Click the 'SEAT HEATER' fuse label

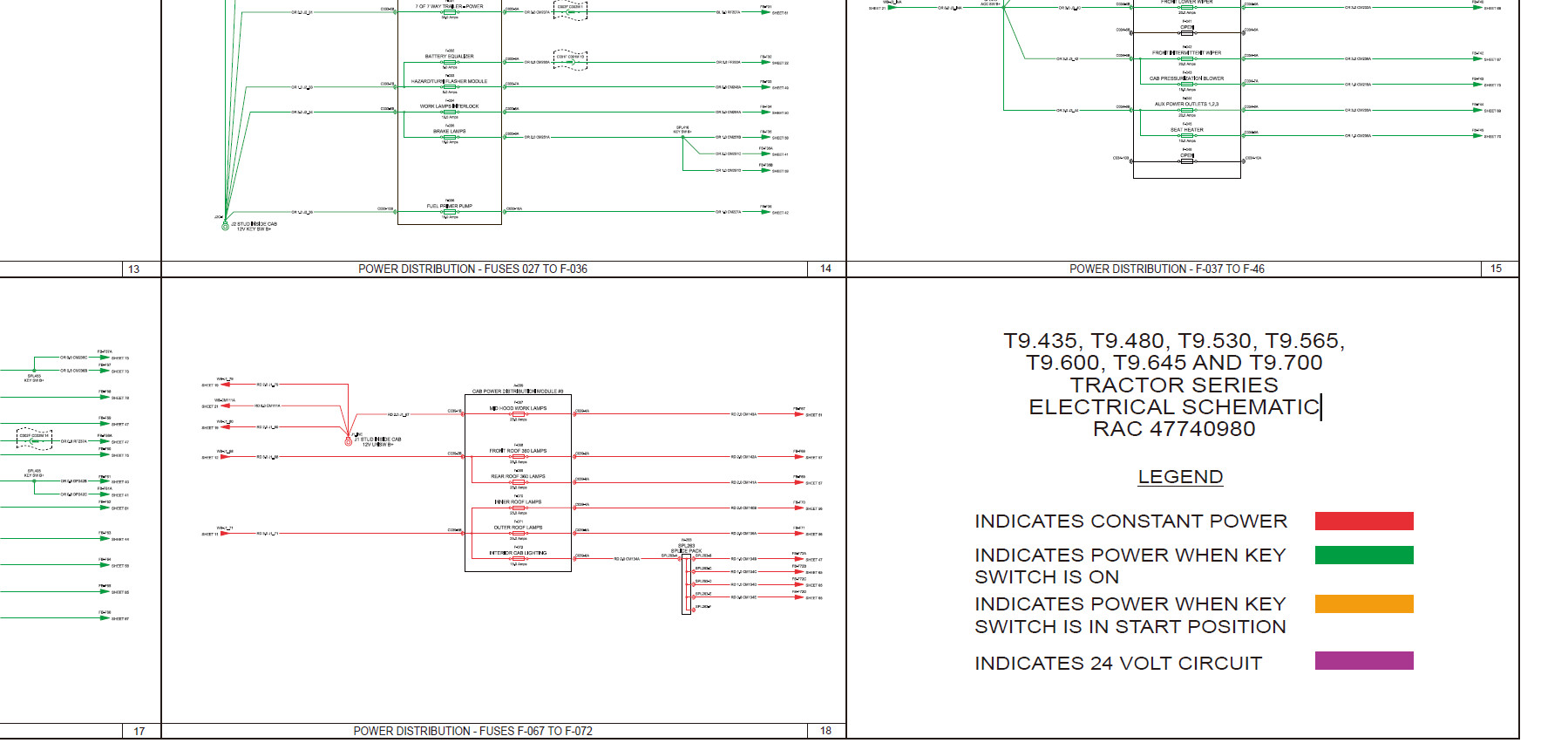(x=1186, y=130)
